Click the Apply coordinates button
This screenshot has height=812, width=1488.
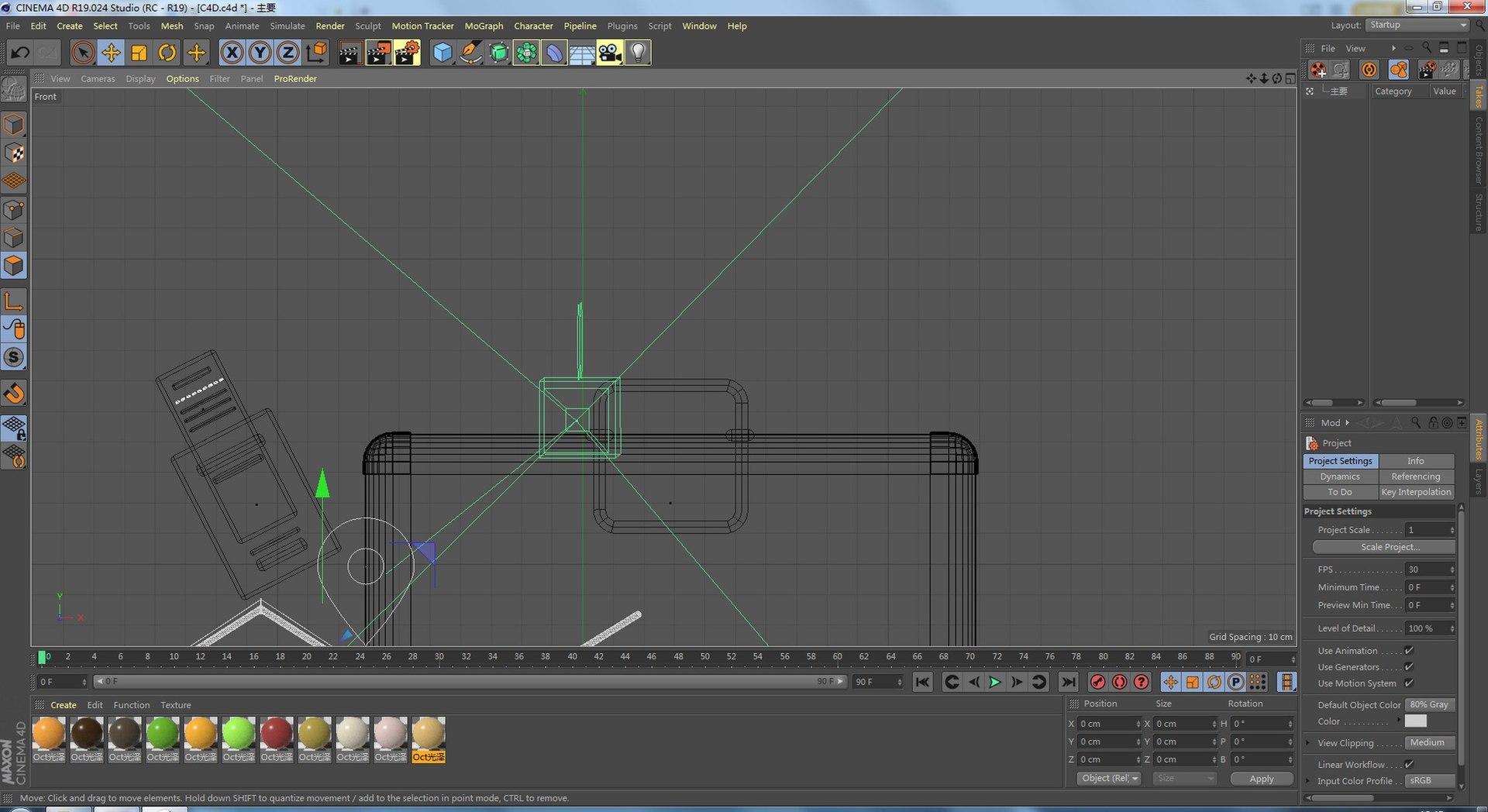click(1261, 779)
